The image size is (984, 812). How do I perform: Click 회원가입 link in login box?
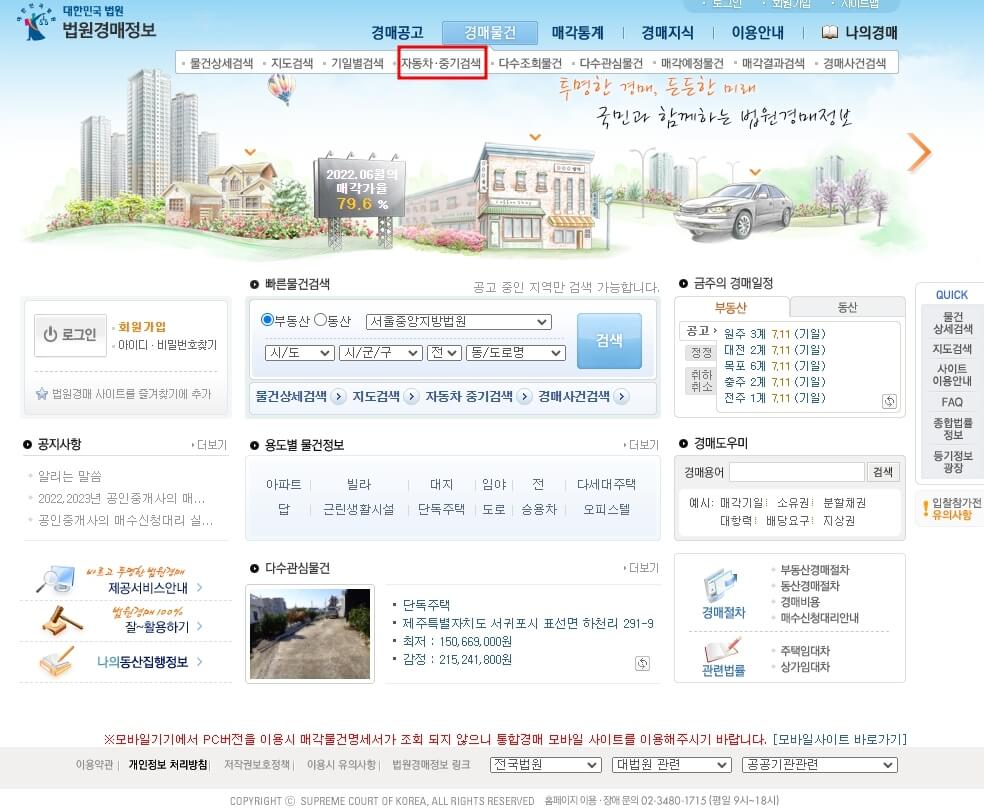click(142, 326)
